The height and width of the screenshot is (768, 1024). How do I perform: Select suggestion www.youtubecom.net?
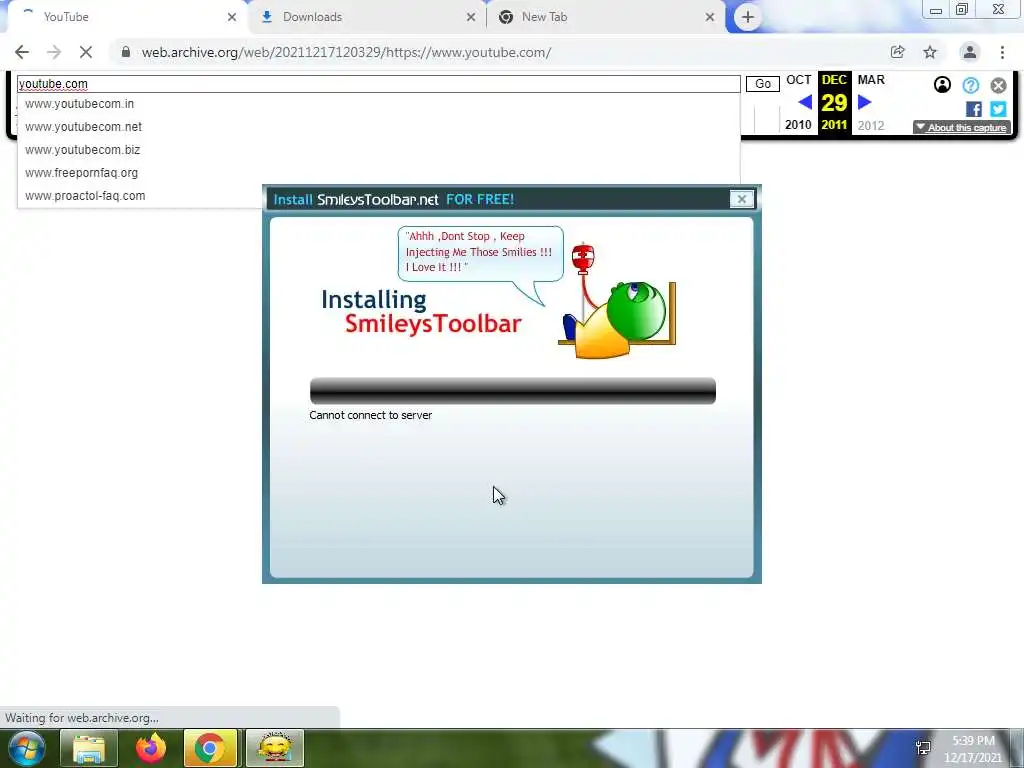pyautogui.click(x=84, y=127)
